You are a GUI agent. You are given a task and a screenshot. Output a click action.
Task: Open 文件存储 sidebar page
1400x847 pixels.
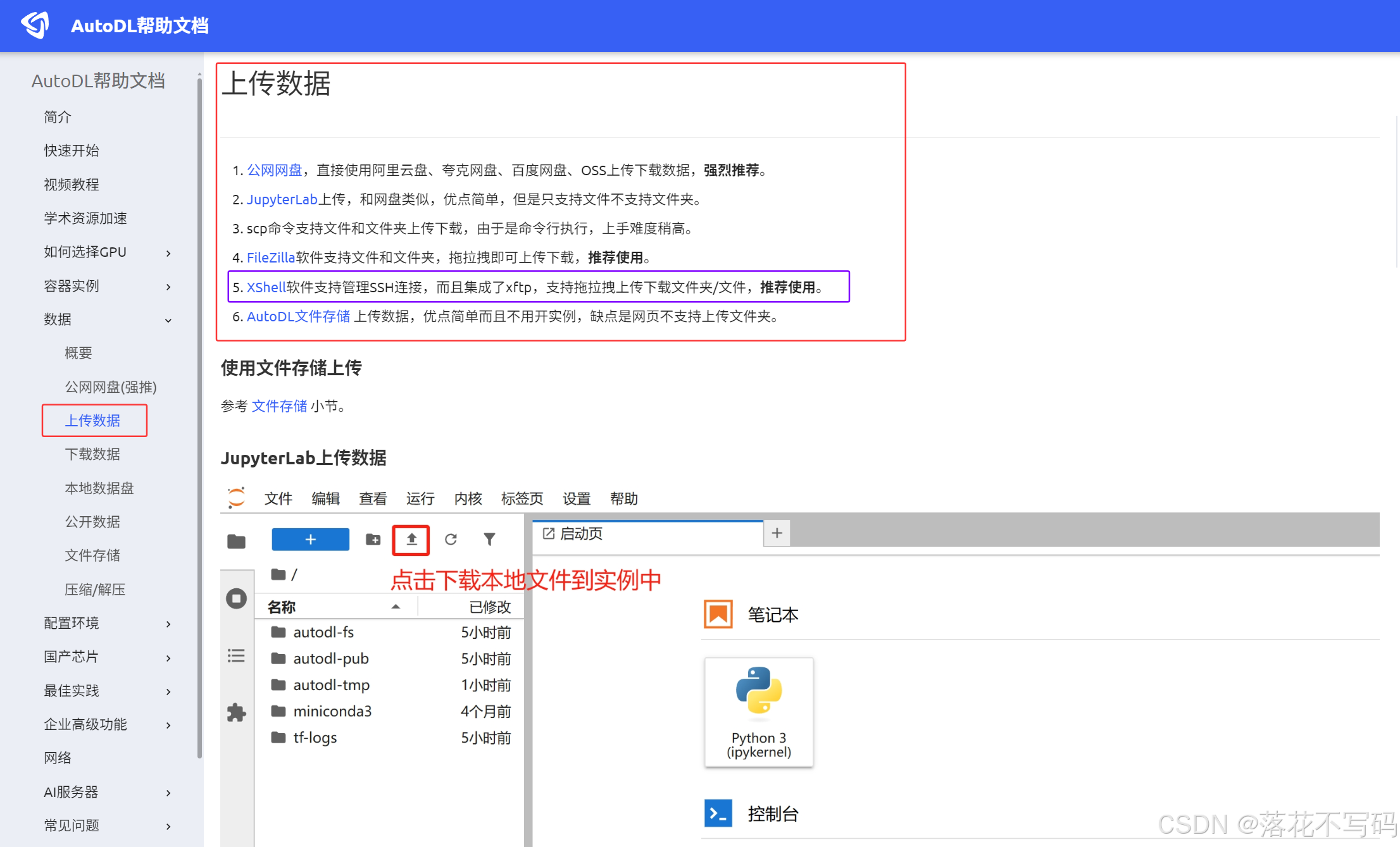click(92, 555)
